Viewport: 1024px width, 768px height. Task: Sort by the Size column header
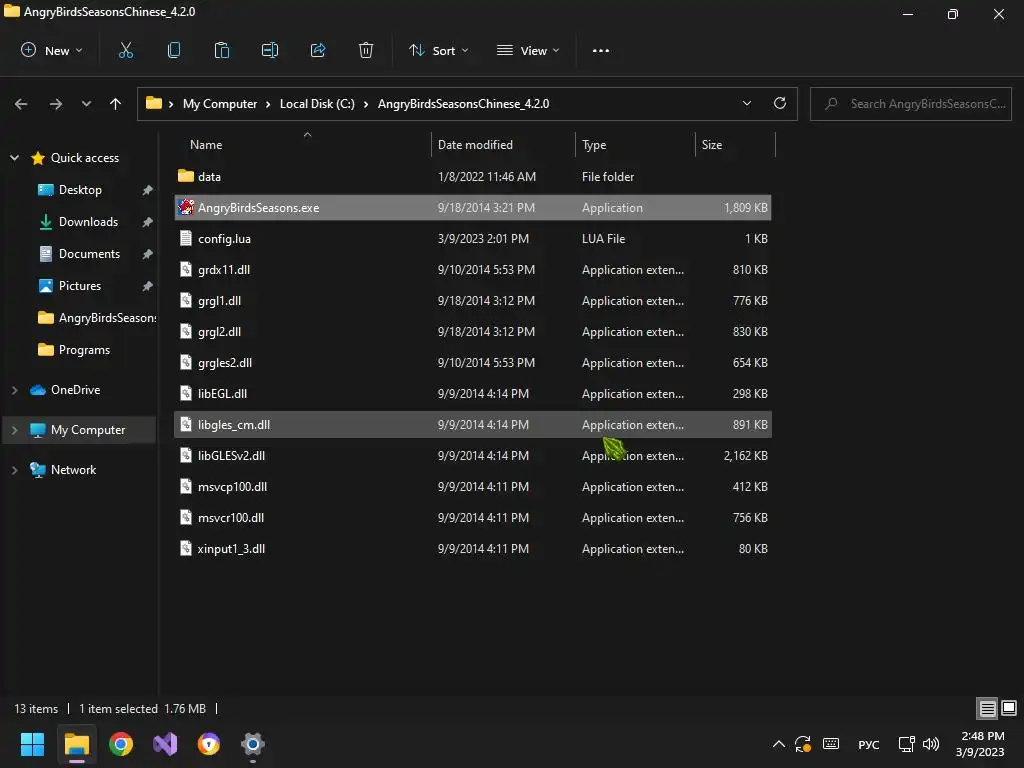coord(712,145)
